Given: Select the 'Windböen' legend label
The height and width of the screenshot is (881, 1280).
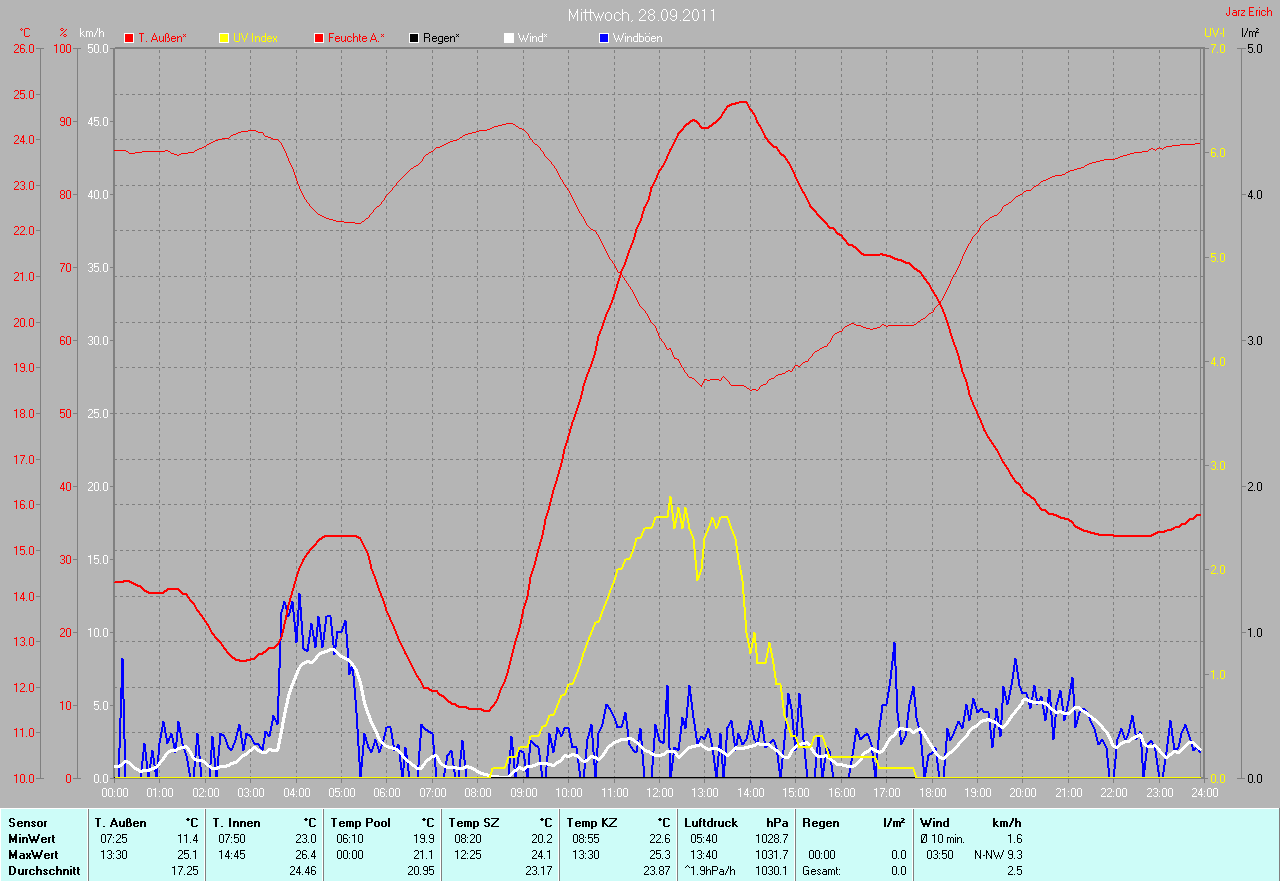Looking at the screenshot, I should (x=637, y=38).
